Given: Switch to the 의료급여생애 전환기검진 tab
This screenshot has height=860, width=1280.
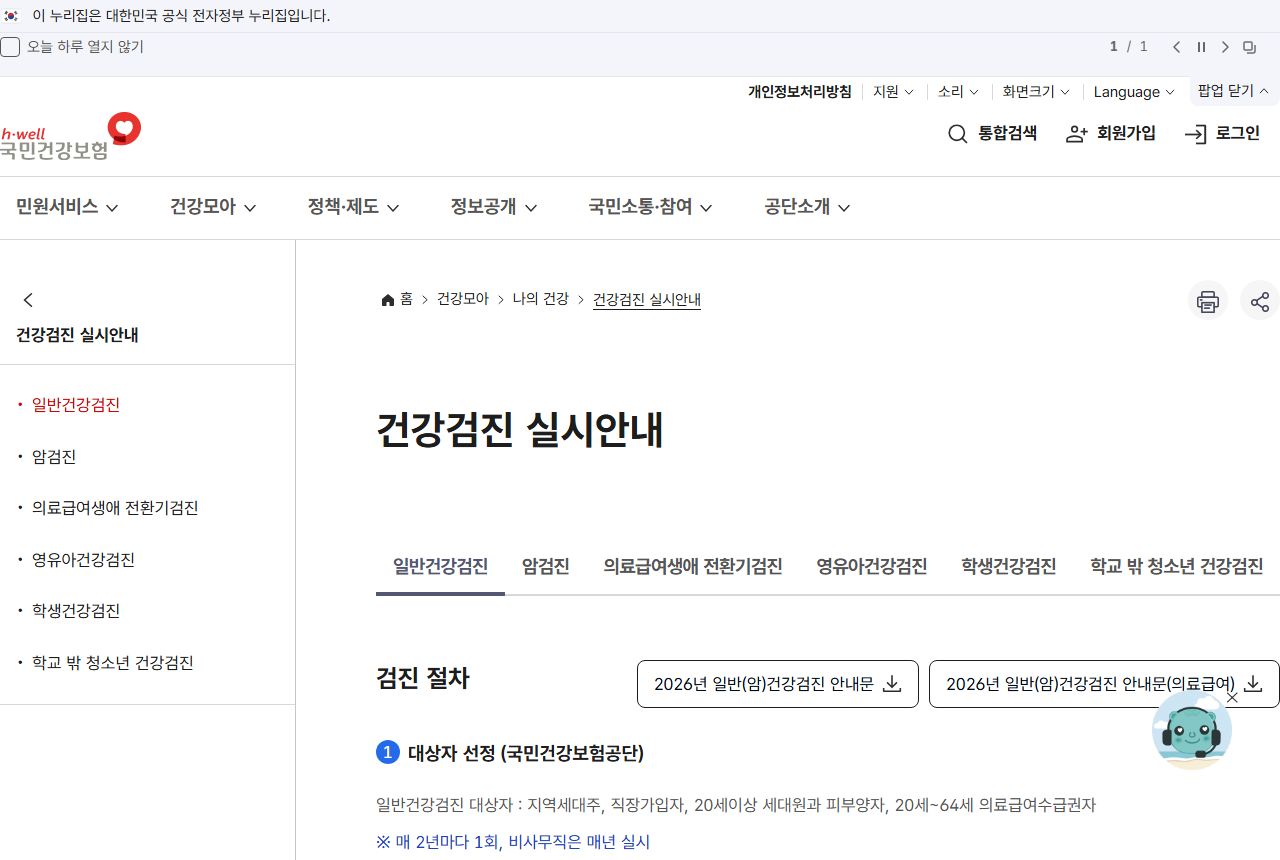Looking at the screenshot, I should tap(693, 567).
